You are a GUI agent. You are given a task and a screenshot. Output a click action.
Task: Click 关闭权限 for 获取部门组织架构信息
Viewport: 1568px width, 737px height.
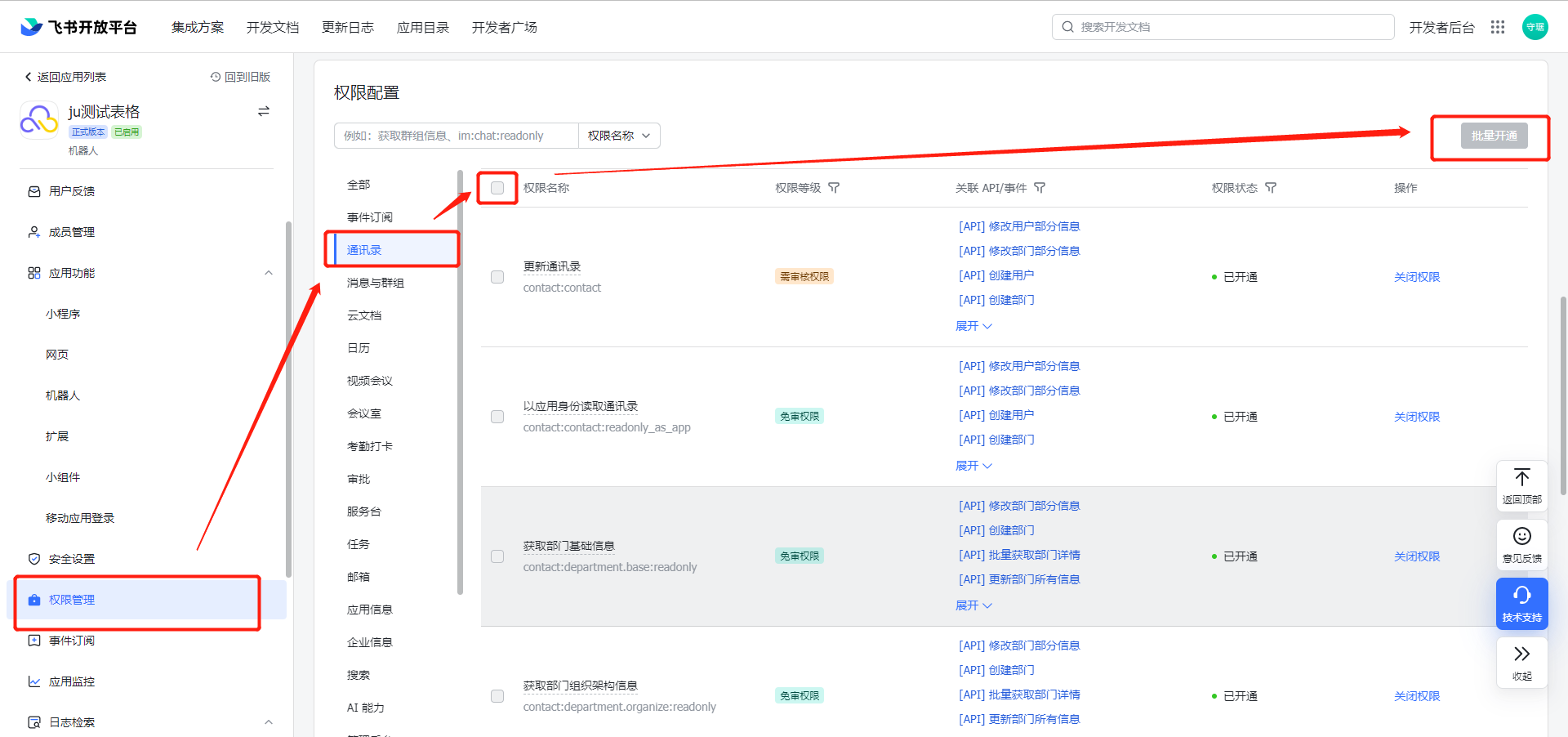point(1417,696)
